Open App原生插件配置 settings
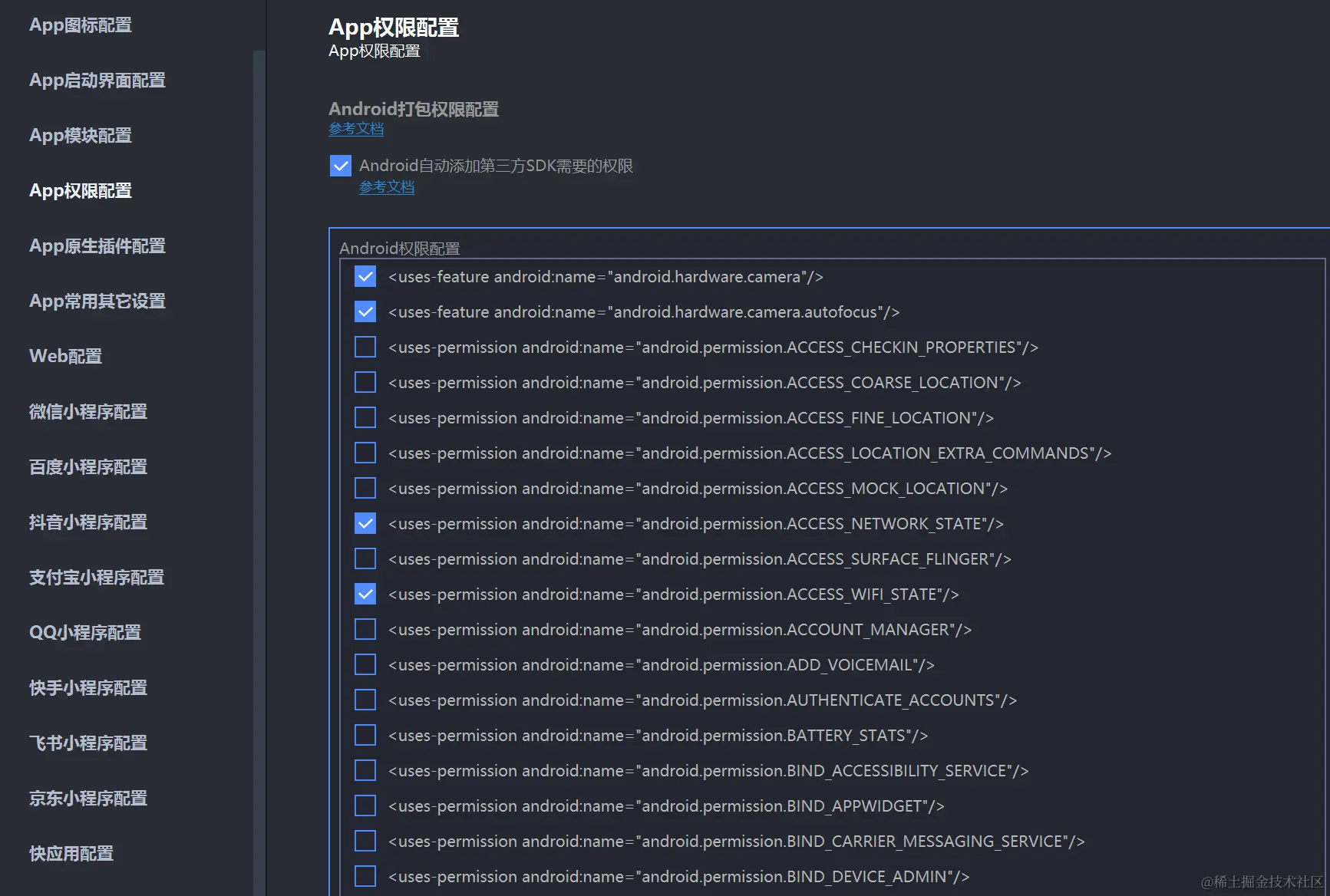The height and width of the screenshot is (896, 1330). (x=97, y=245)
